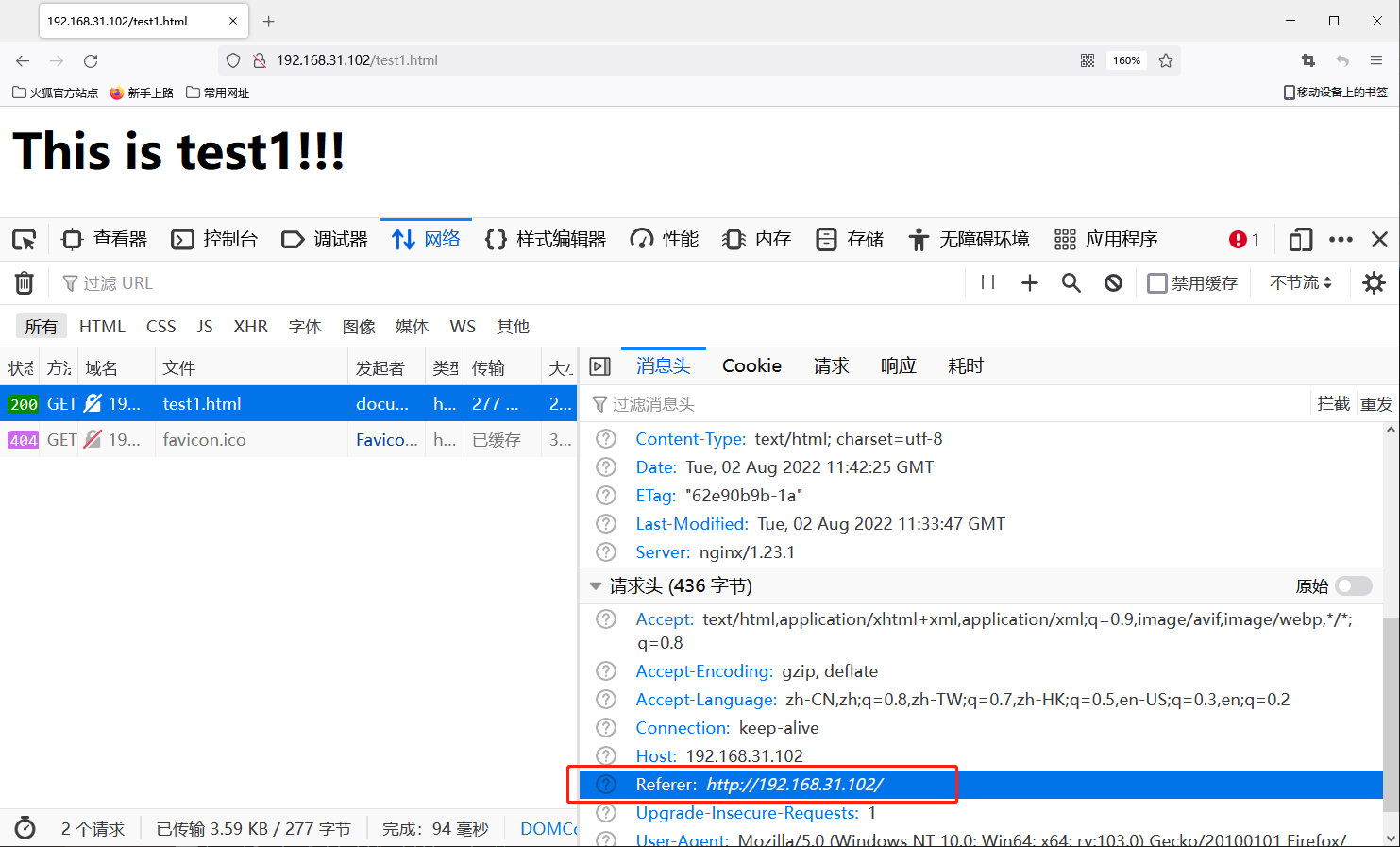Viewport: 1400px width, 847px height.
Task: Bookmark this page with star icon
Action: point(1166,60)
